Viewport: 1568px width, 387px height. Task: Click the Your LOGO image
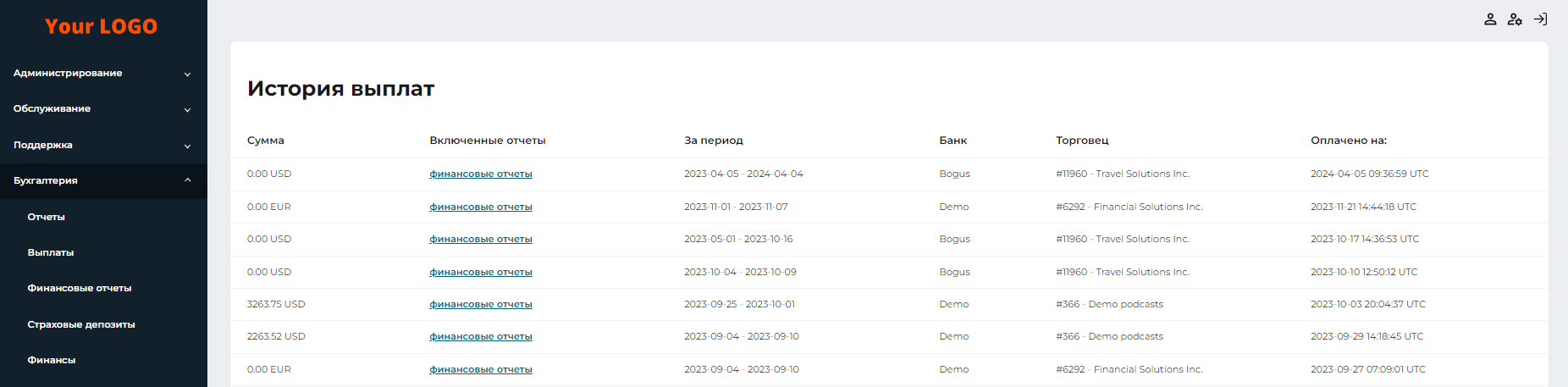point(102,26)
